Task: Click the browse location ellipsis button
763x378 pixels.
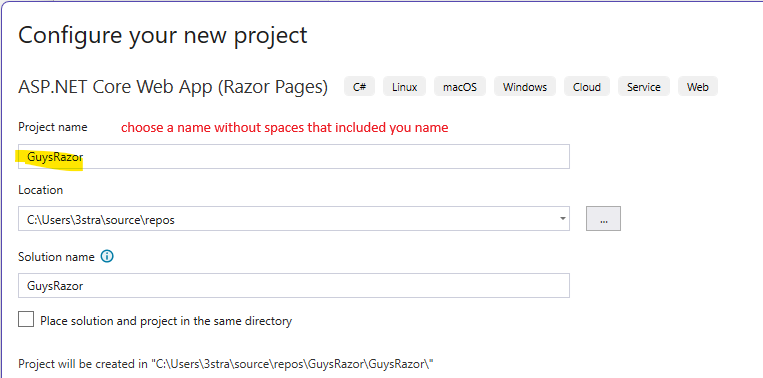Action: [603, 218]
